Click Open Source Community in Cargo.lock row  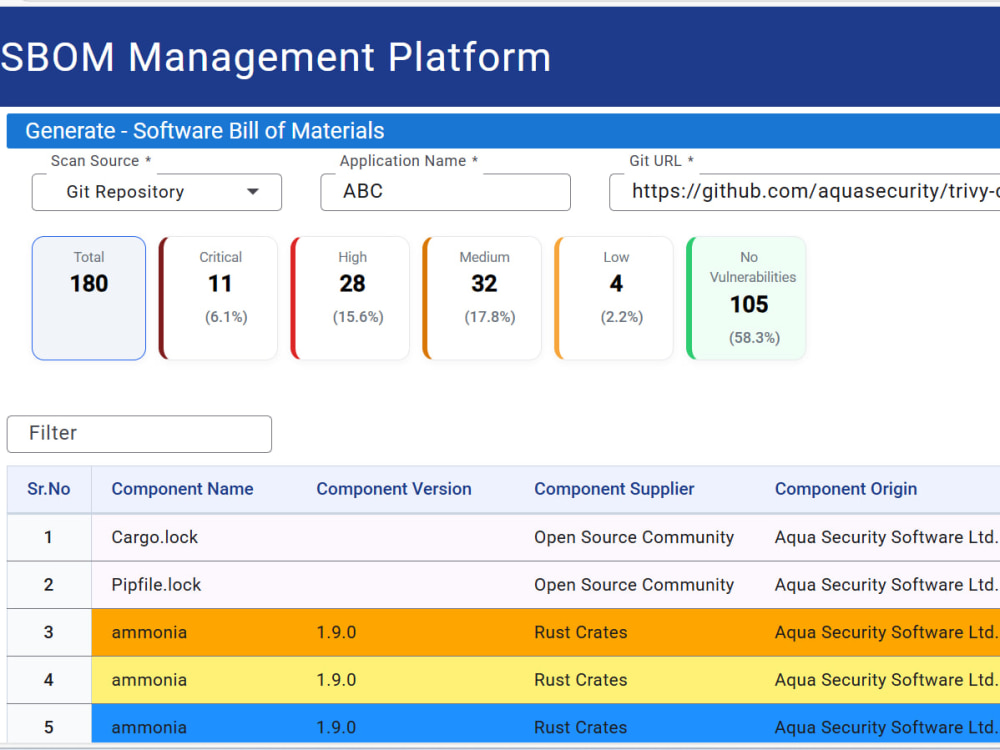pos(634,537)
